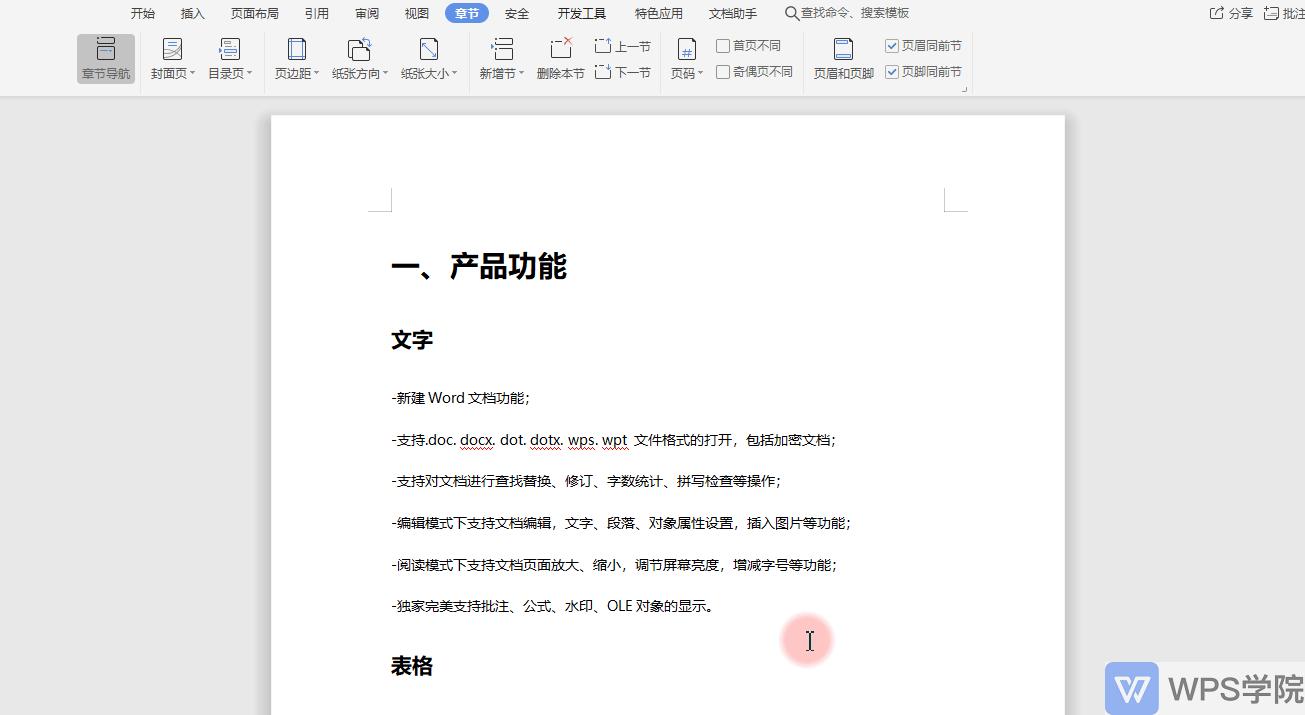1305x715 pixels.
Task: Open the 查找命令、搜索模板 search field
Action: (848, 13)
